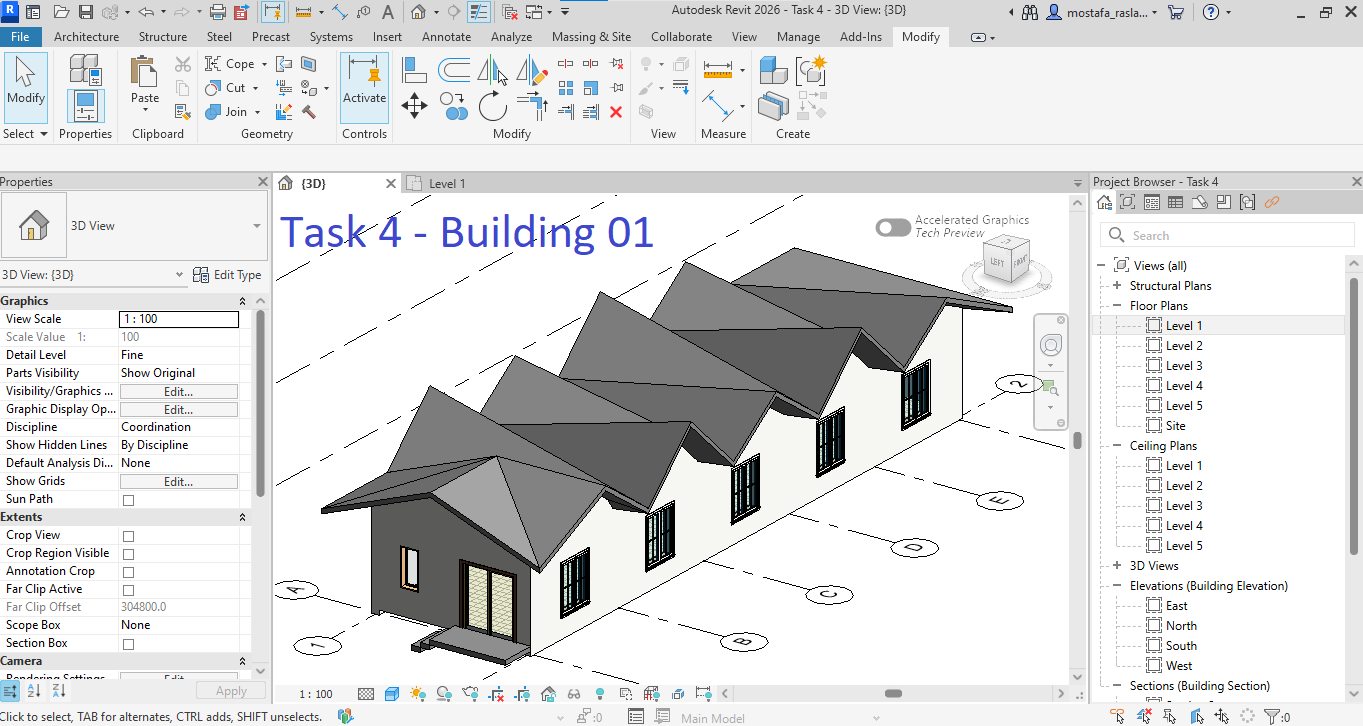Toggle the Accelerated Graphics Tech Preview switch

893,227
